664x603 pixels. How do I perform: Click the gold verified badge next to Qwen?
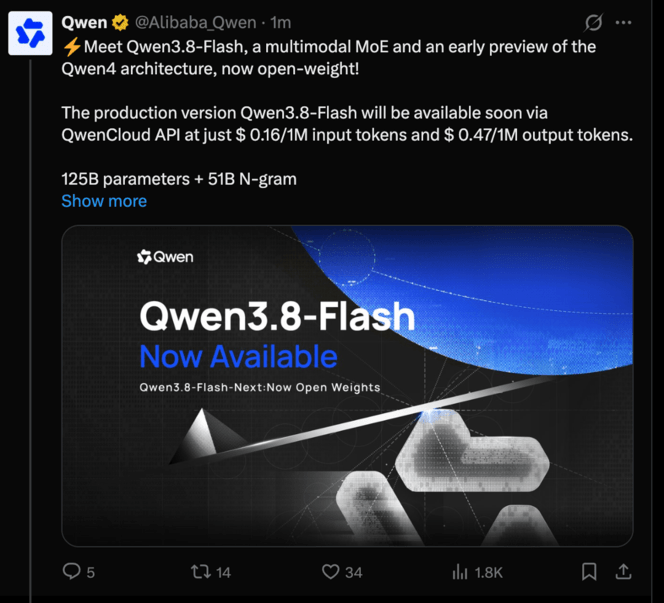pyautogui.click(x=120, y=22)
